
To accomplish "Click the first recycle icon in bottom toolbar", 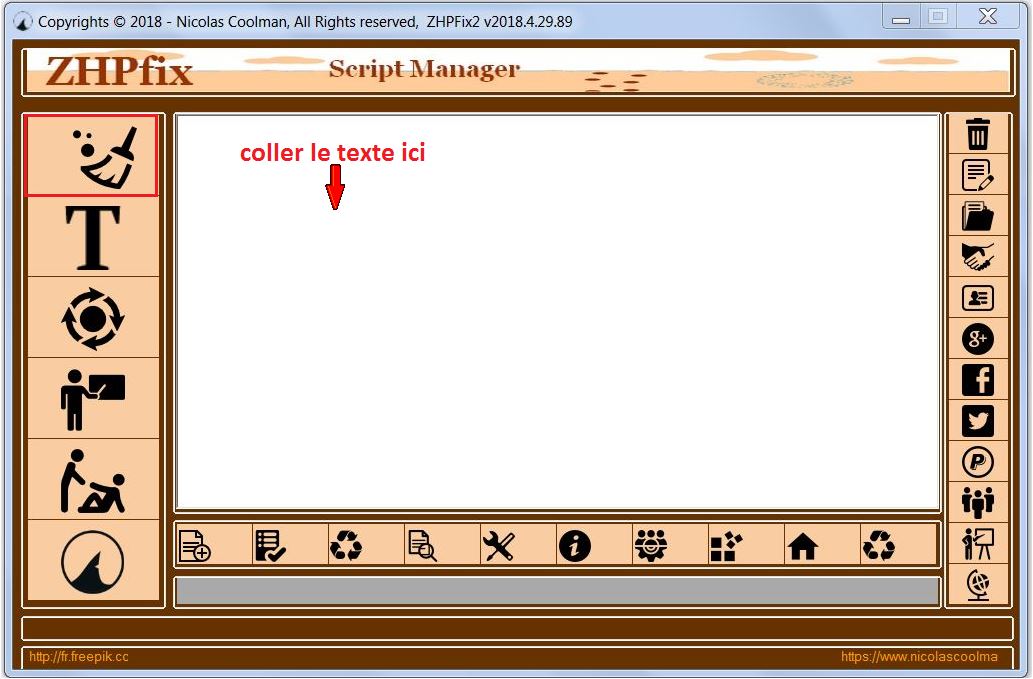I will pos(346,545).
